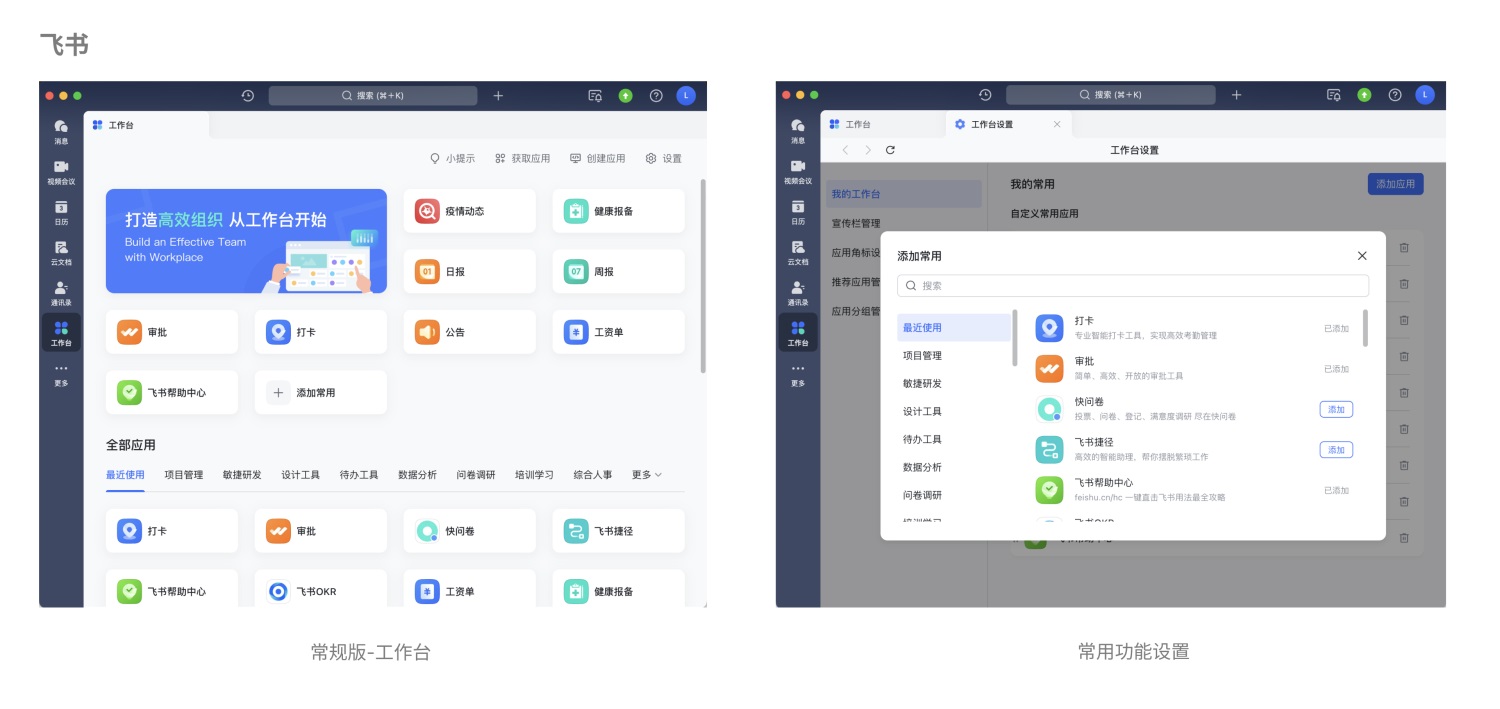Select 数据分析 tab under 全部应用
Image resolution: width=1500 pixels, height=709 pixels.
click(x=417, y=475)
